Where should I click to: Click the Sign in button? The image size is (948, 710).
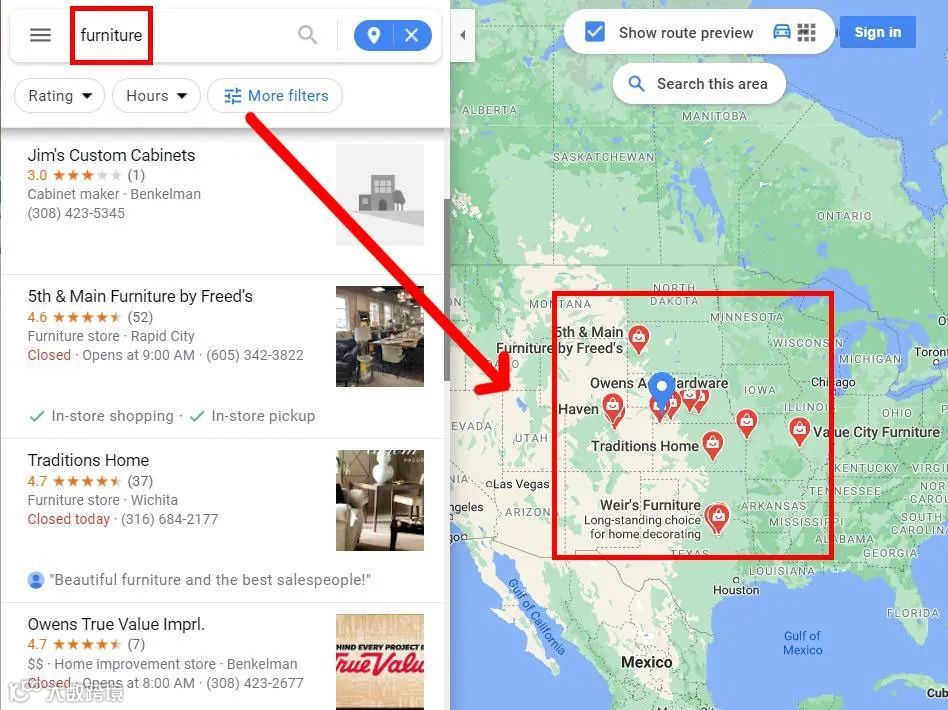click(877, 32)
